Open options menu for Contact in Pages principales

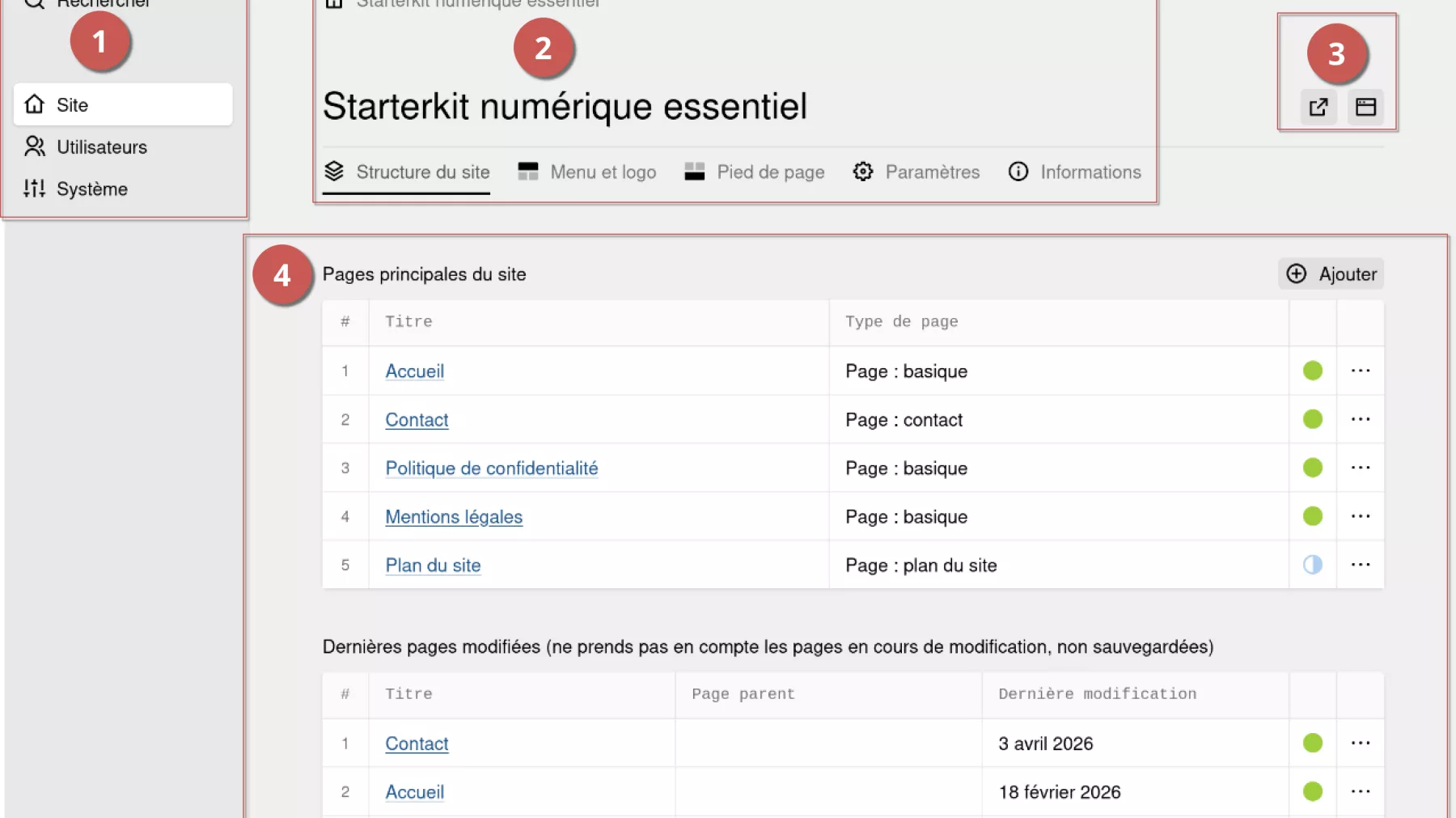click(1361, 419)
